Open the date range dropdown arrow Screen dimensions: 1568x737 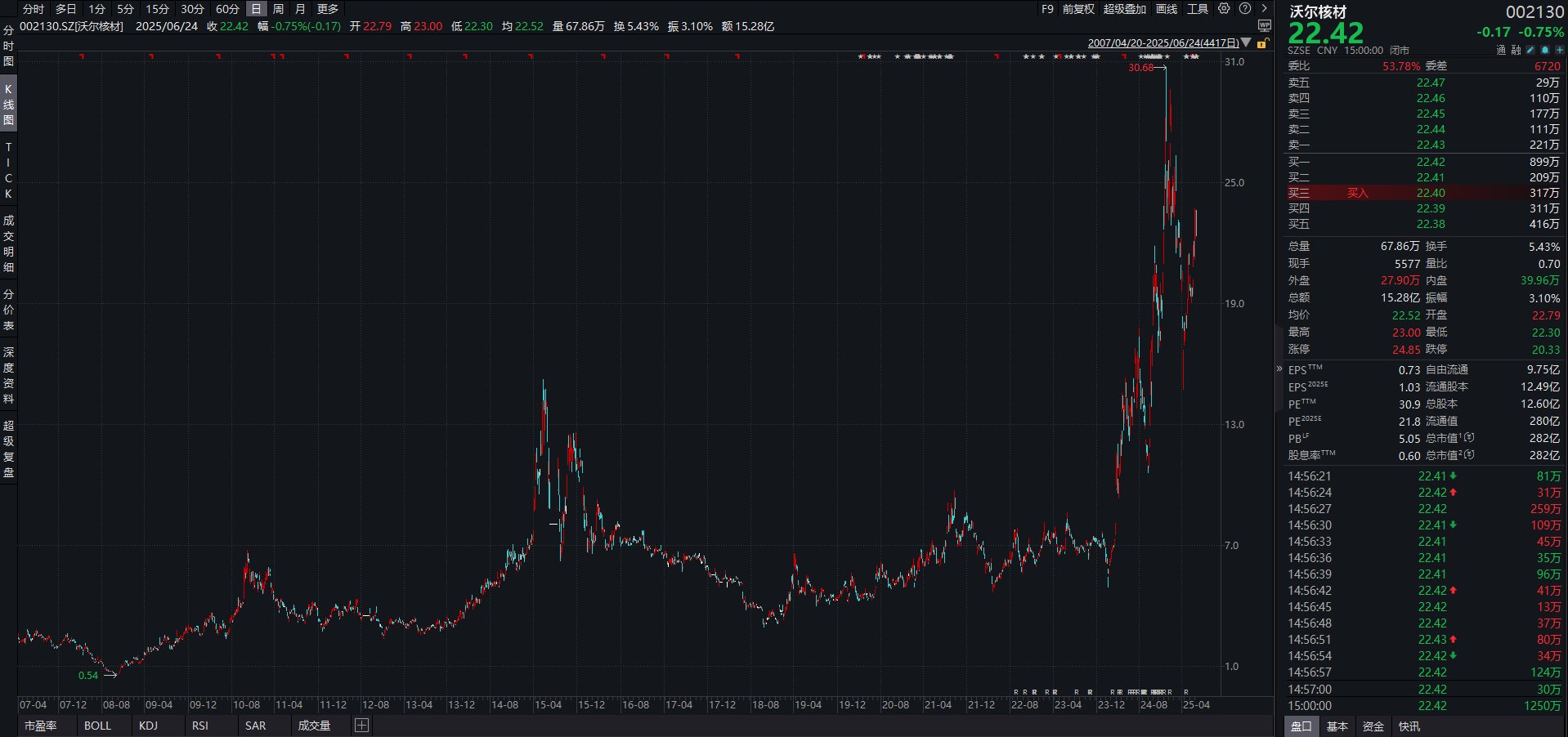pyautogui.click(x=1245, y=42)
